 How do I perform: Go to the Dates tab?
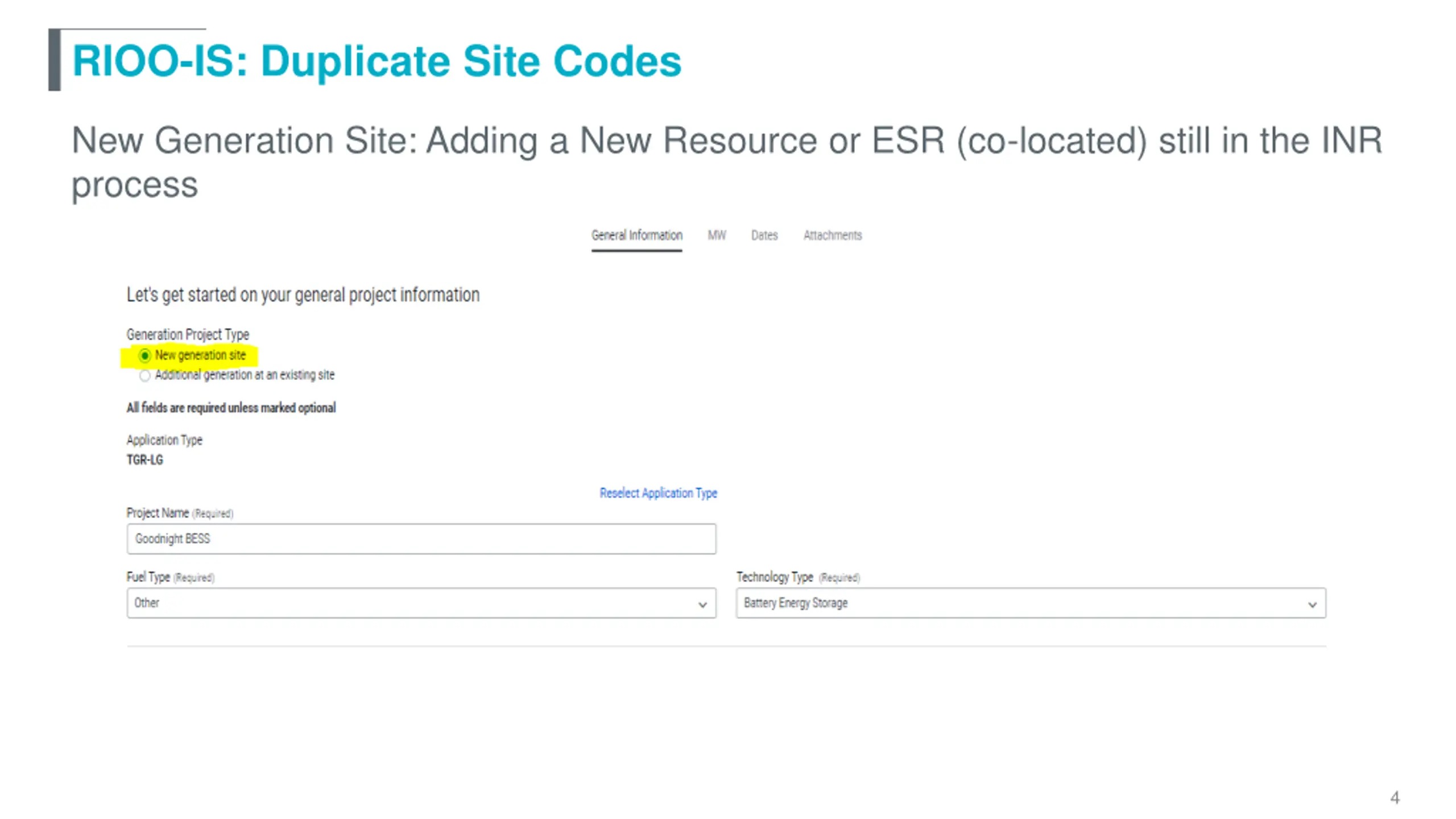point(764,235)
